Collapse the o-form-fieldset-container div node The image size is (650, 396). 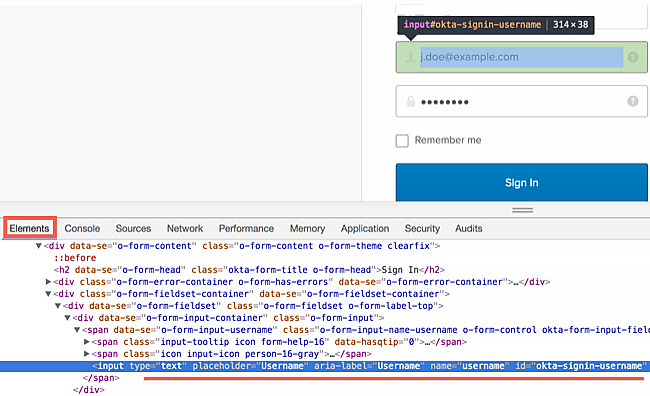pyautogui.click(x=48, y=294)
